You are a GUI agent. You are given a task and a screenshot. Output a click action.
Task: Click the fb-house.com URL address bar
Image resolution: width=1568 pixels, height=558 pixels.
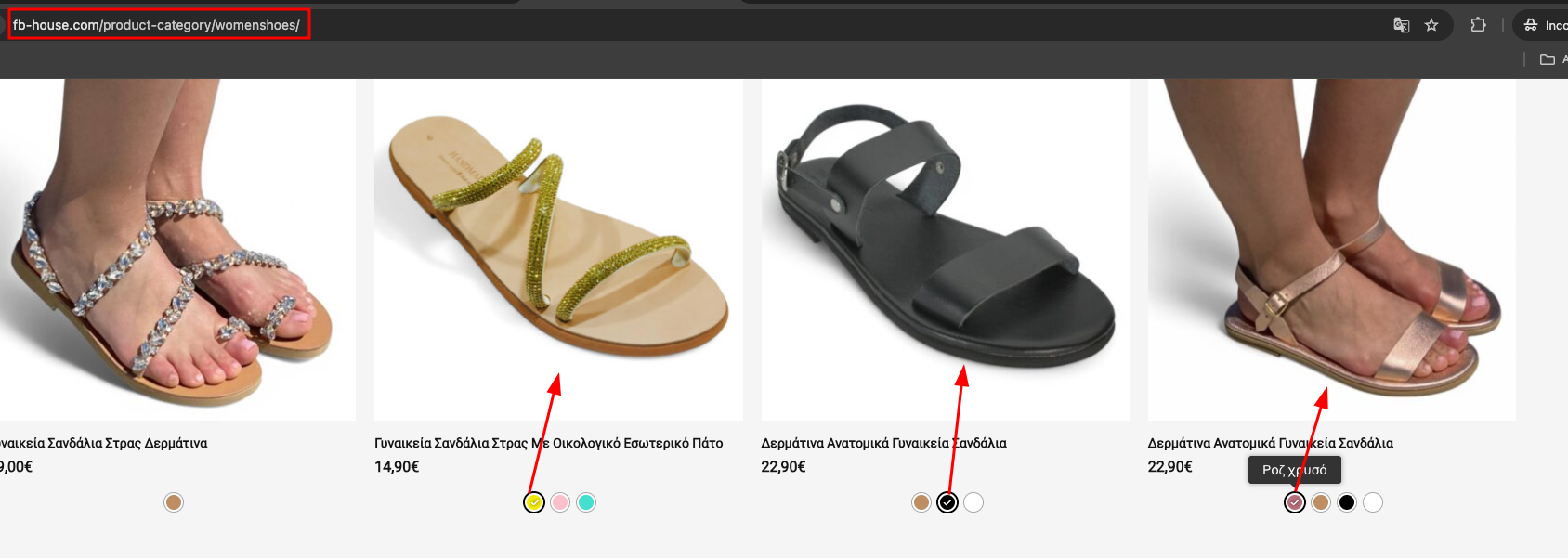pos(158,25)
